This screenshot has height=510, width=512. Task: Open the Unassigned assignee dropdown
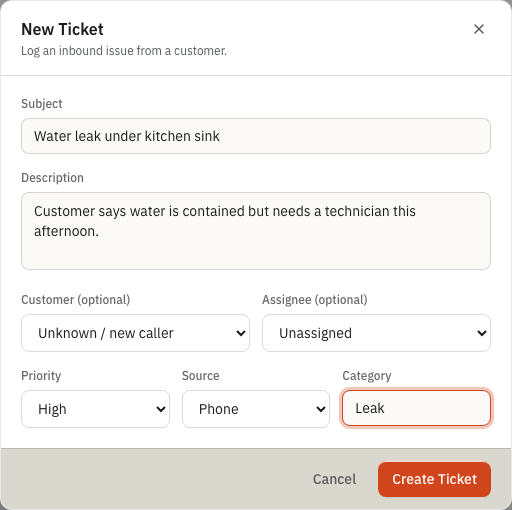[376, 333]
